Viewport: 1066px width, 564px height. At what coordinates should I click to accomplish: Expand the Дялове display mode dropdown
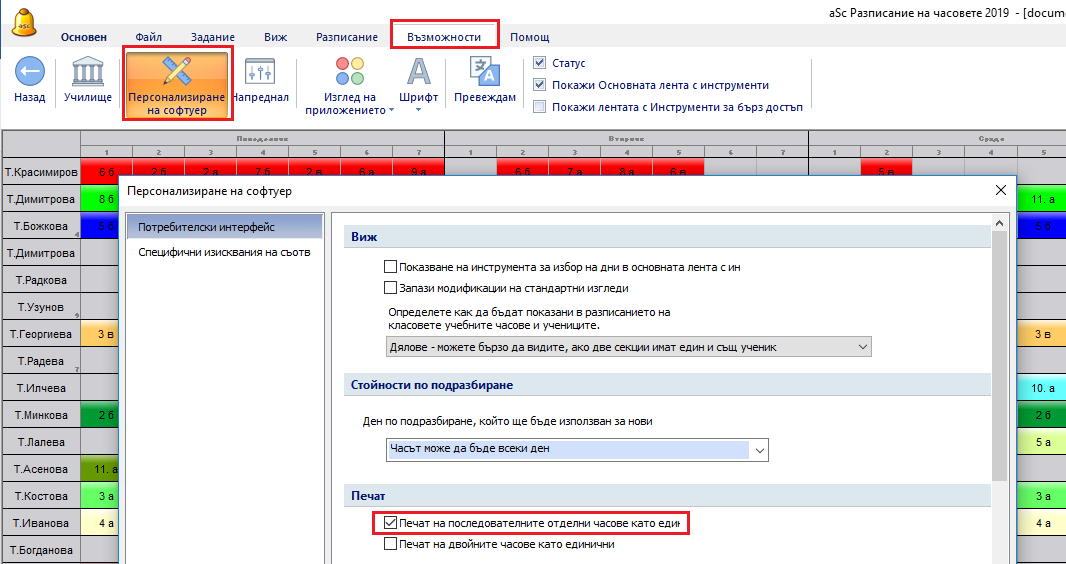pos(863,346)
